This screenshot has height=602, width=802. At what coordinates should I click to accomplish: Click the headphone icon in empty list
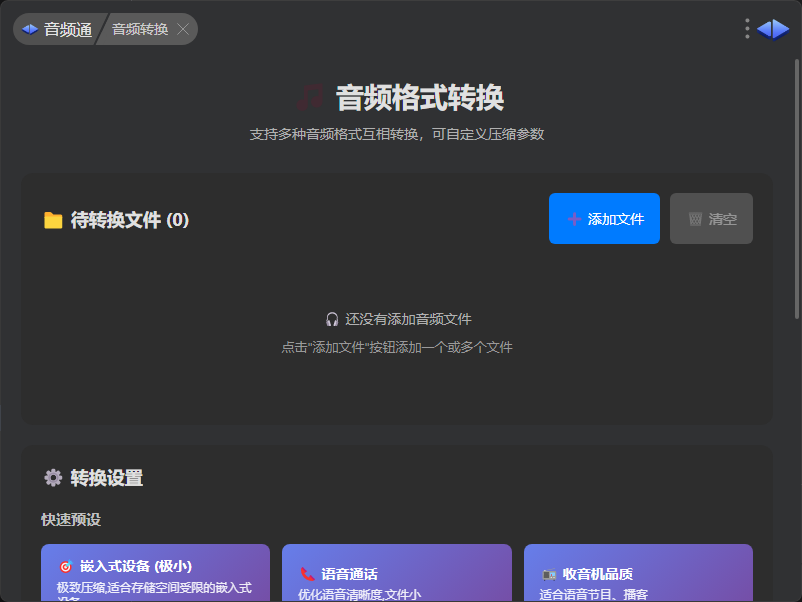click(332, 319)
